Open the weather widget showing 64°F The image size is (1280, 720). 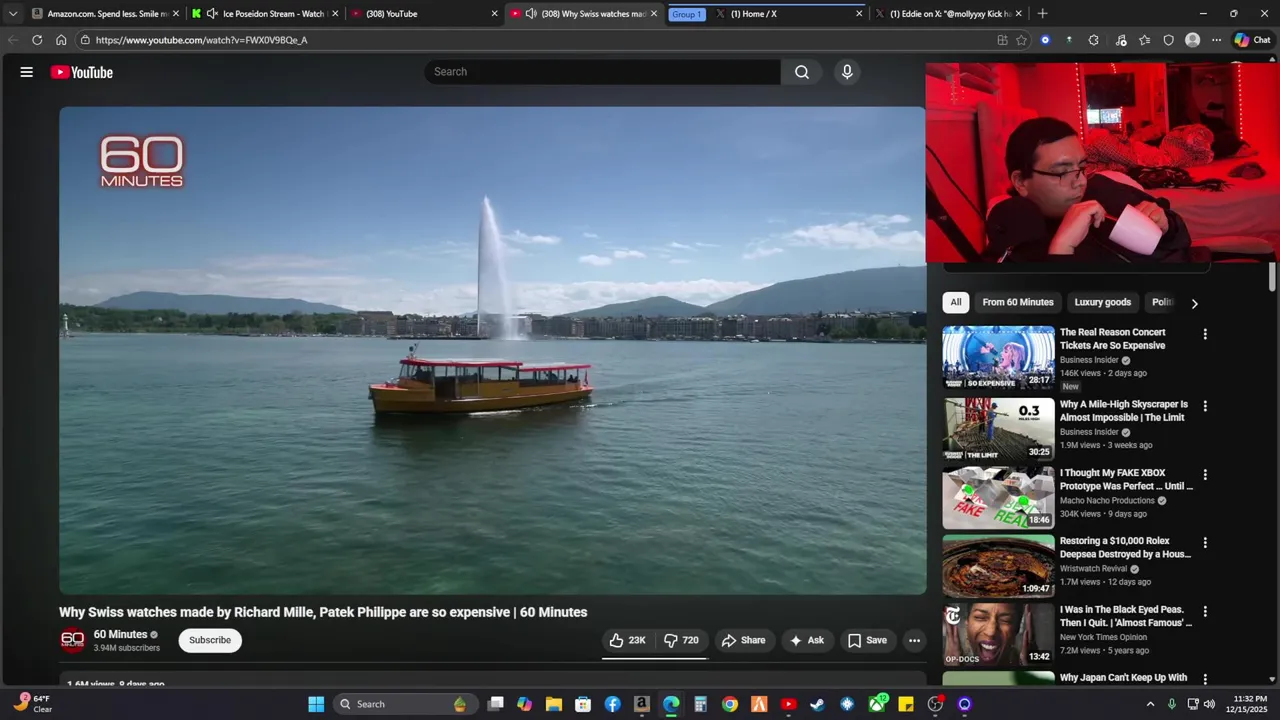[x=32, y=704]
